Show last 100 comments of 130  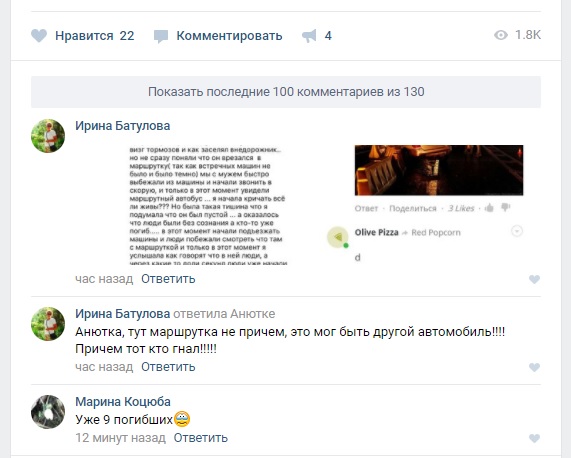(x=286, y=92)
